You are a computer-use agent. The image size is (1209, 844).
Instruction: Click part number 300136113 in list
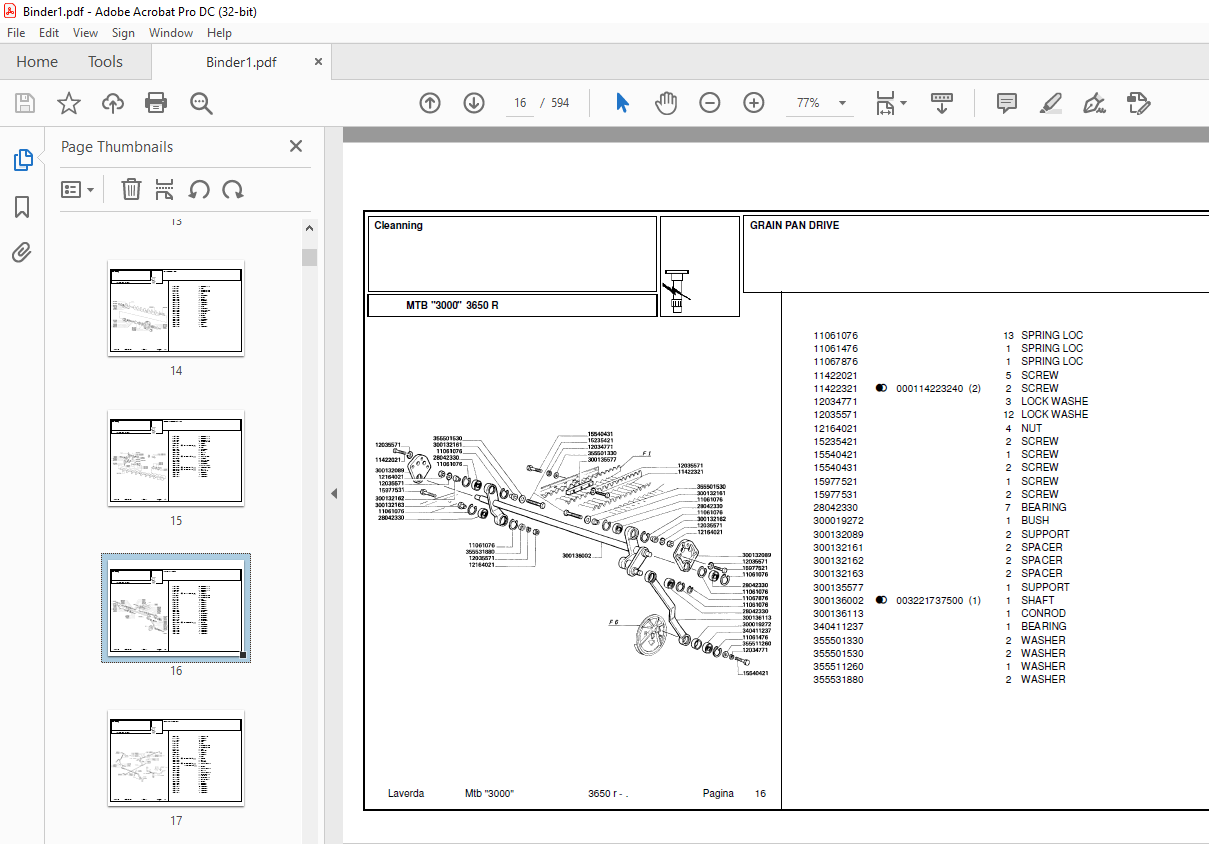(x=838, y=614)
